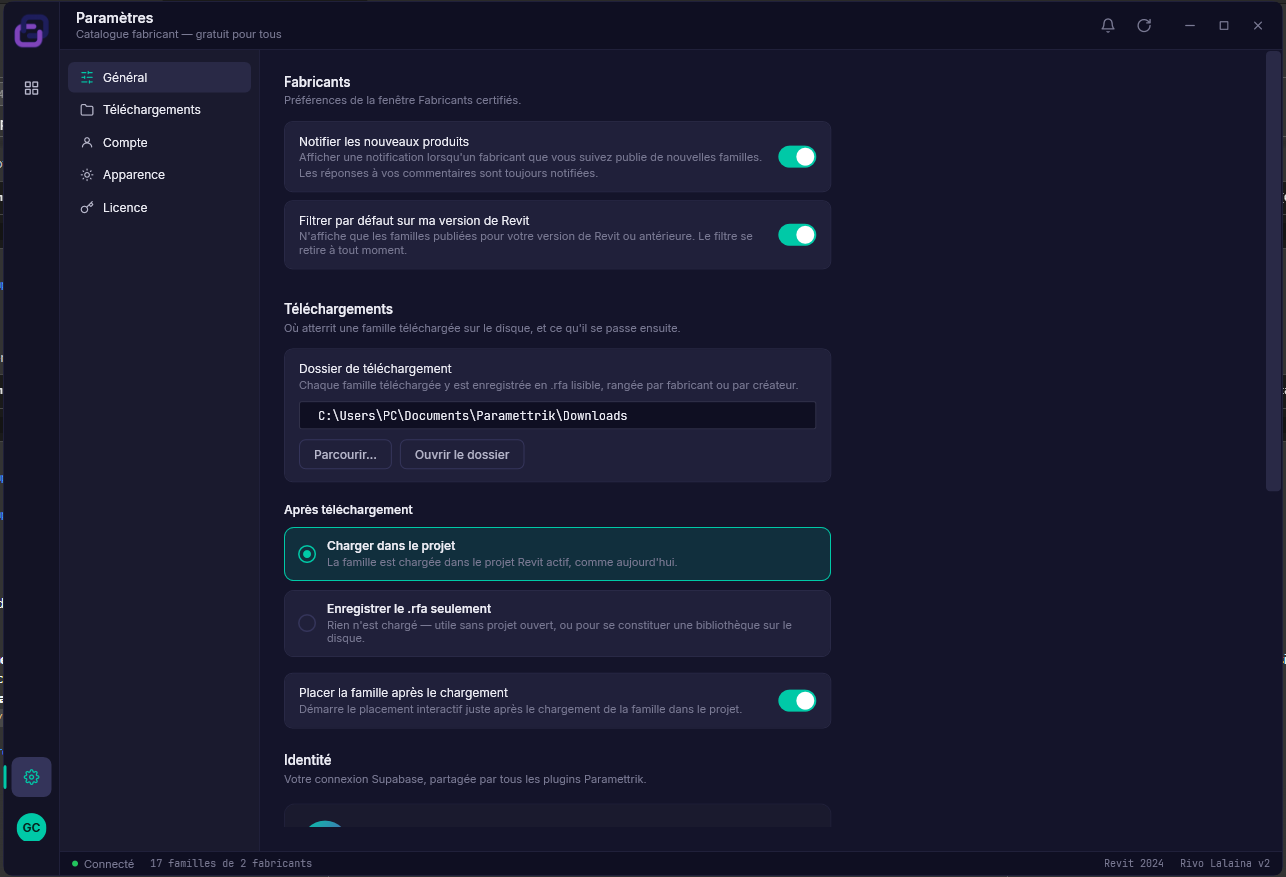Click the refresh icon in title bar
Screen dimensions: 1286x877
(1144, 25)
